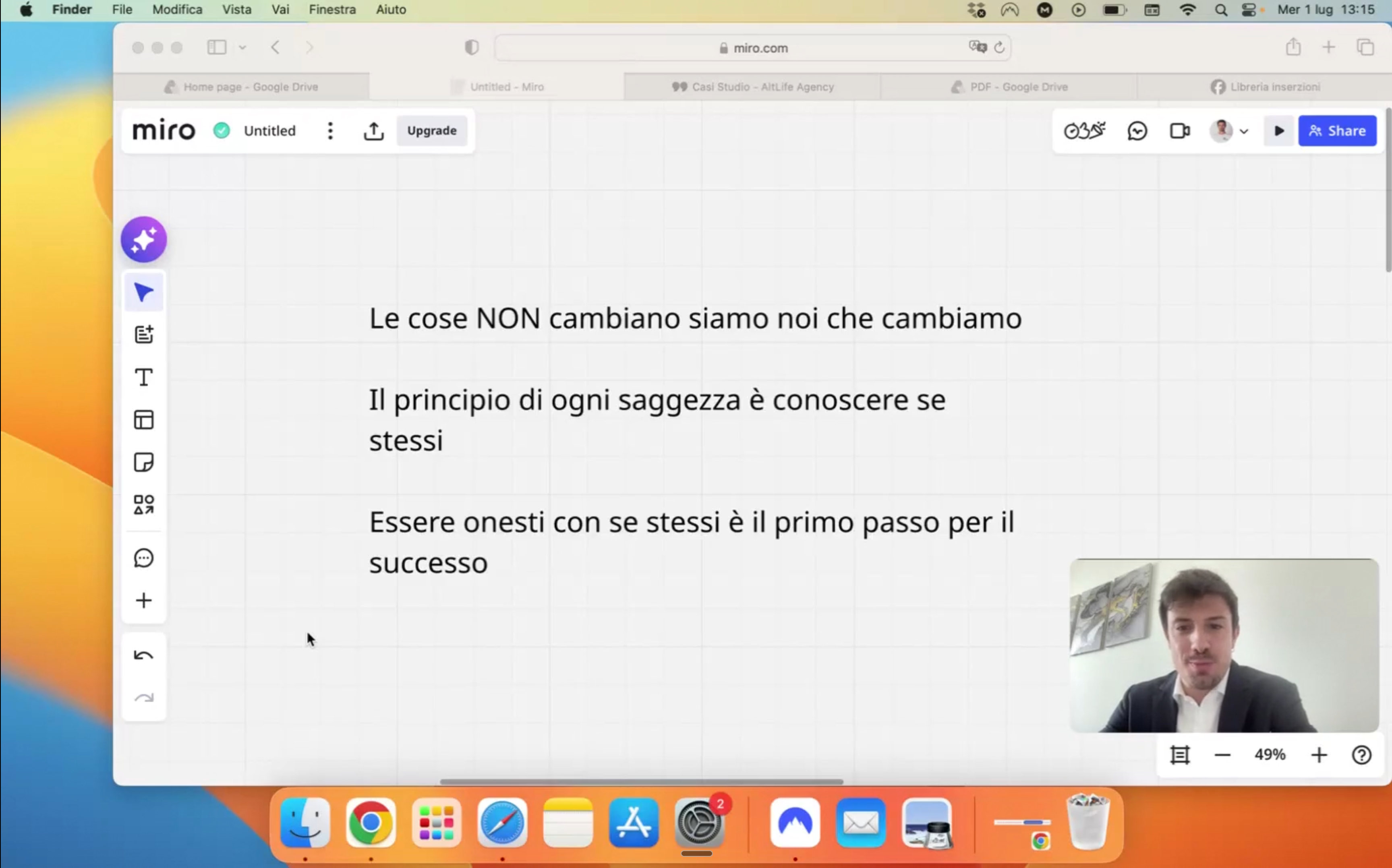This screenshot has width=1392, height=868.
Task: Open a new Safari tab
Action: [x=1329, y=48]
